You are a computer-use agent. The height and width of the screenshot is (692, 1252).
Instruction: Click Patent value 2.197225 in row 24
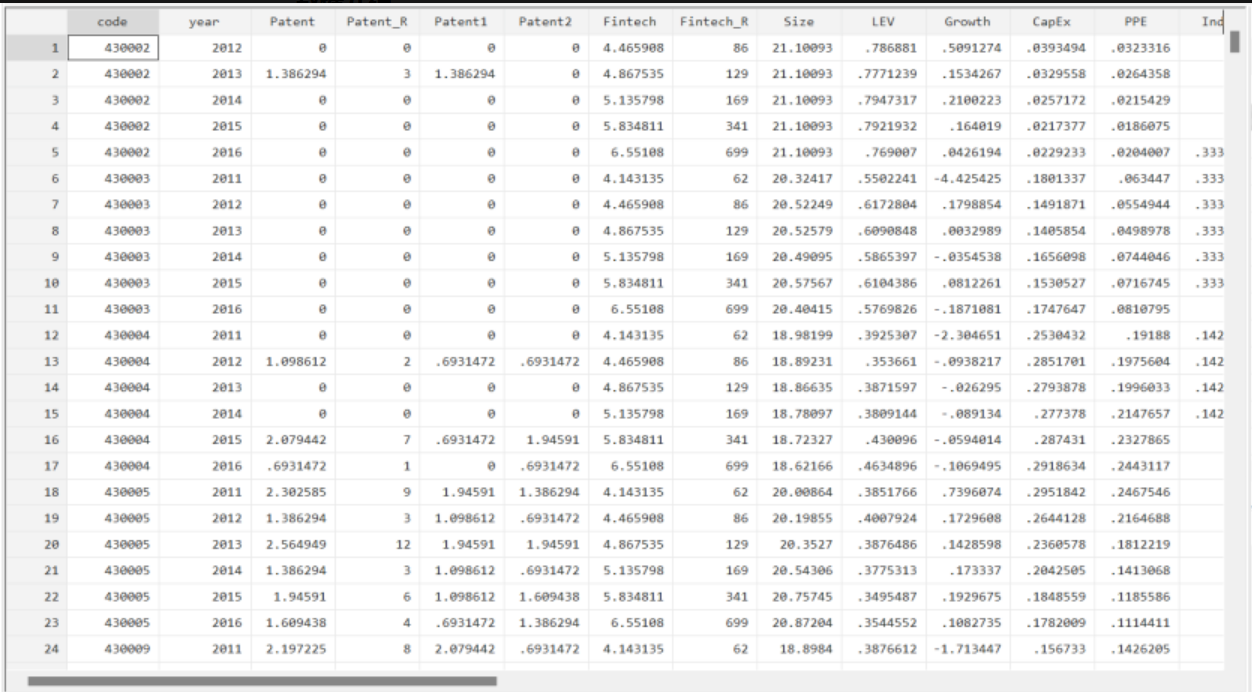pos(296,650)
